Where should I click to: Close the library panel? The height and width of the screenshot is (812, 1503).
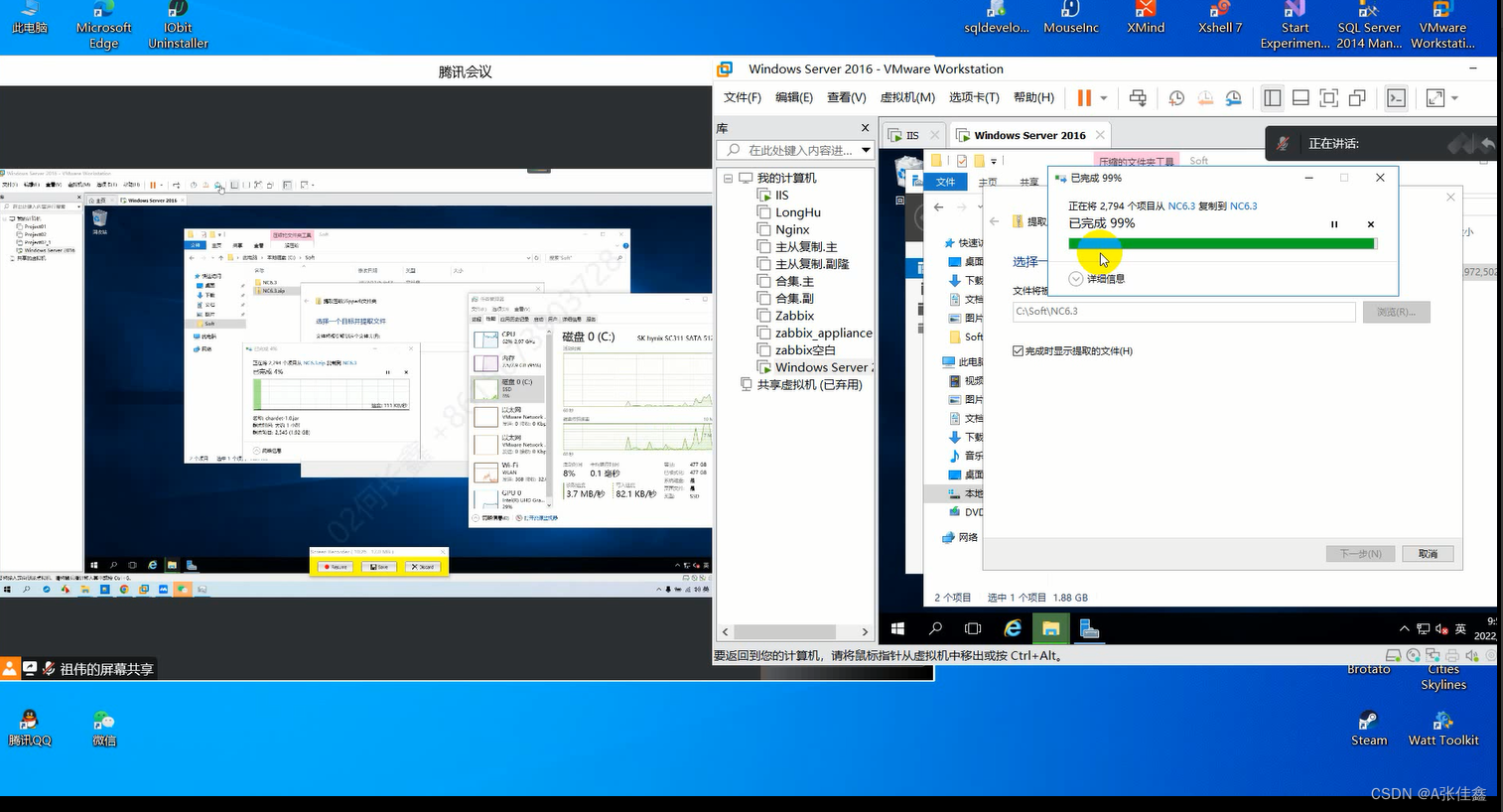pos(865,128)
